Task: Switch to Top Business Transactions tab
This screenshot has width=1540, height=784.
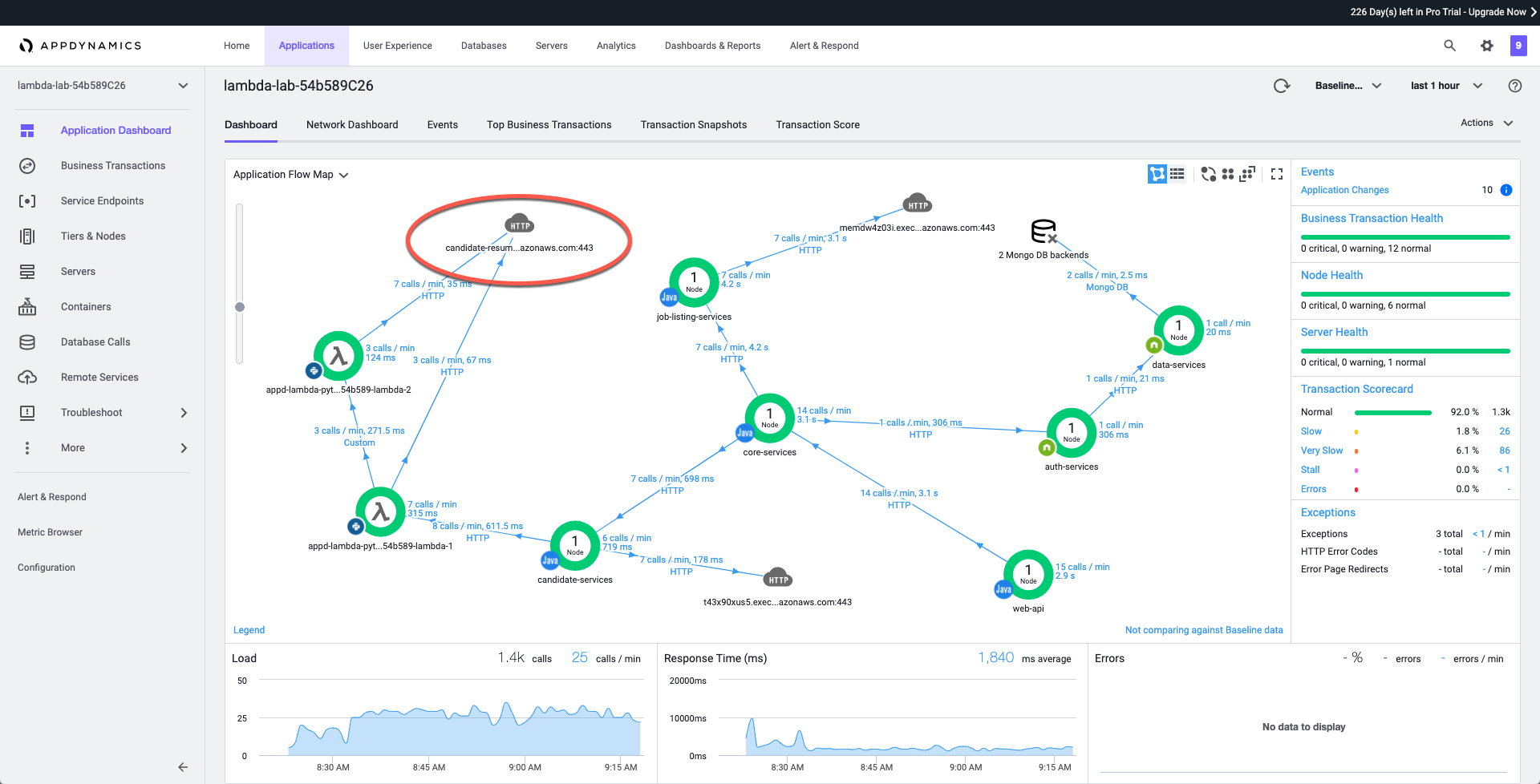Action: point(549,125)
